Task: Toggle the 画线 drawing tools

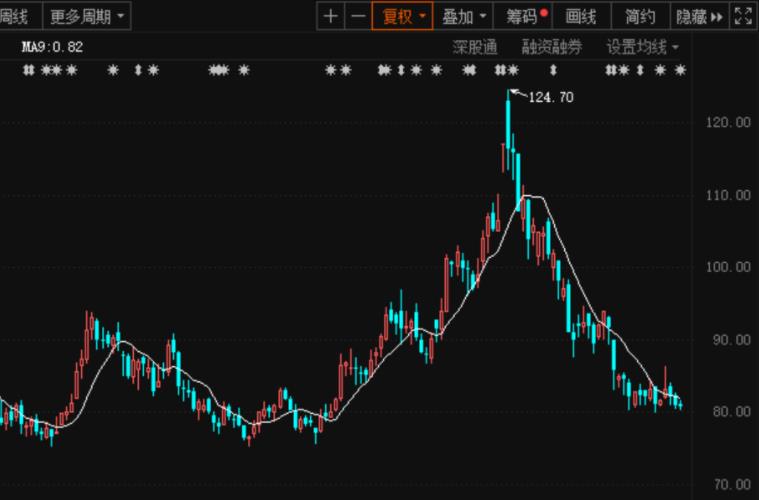Action: tap(581, 16)
